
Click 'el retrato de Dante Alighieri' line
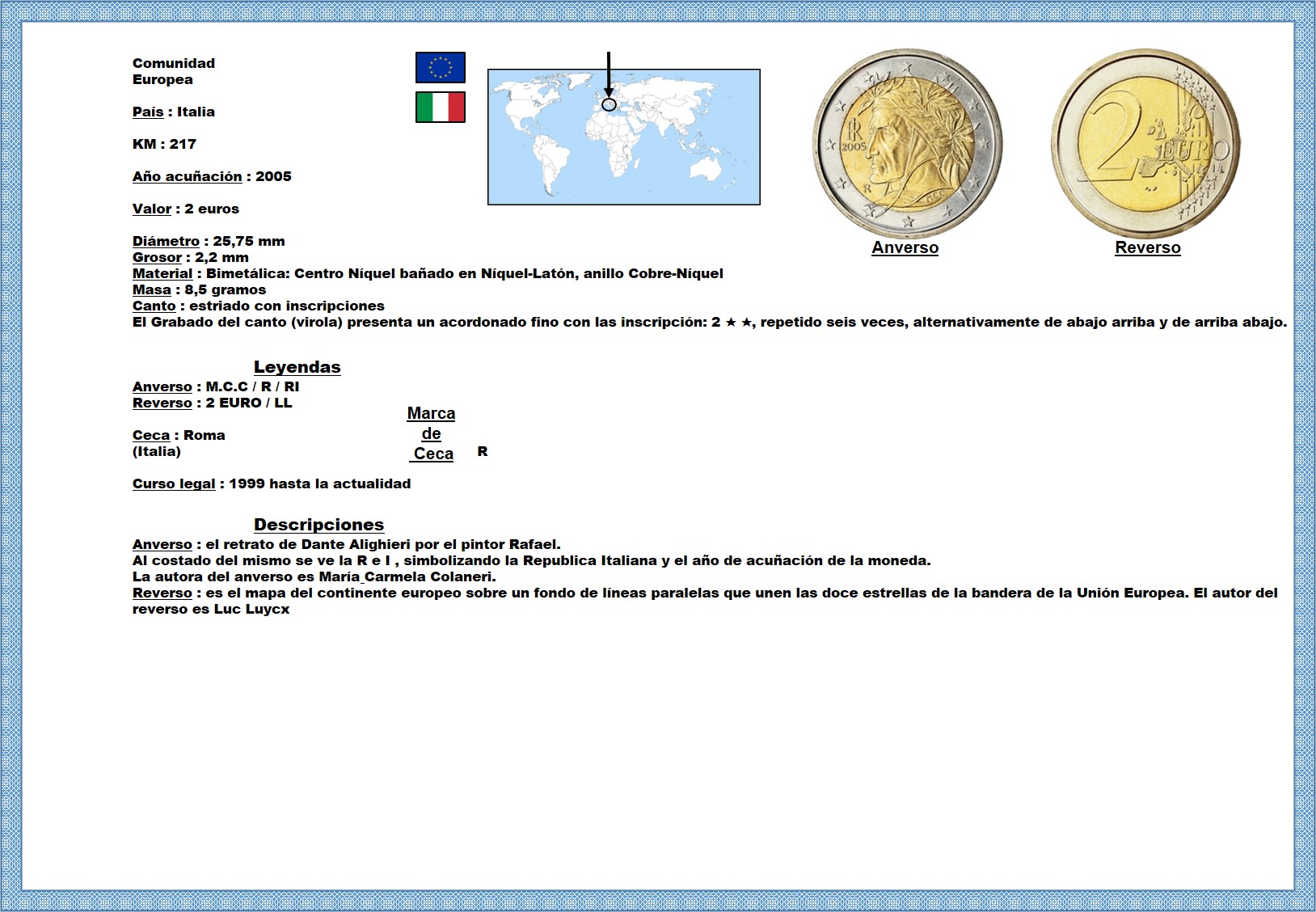point(346,544)
